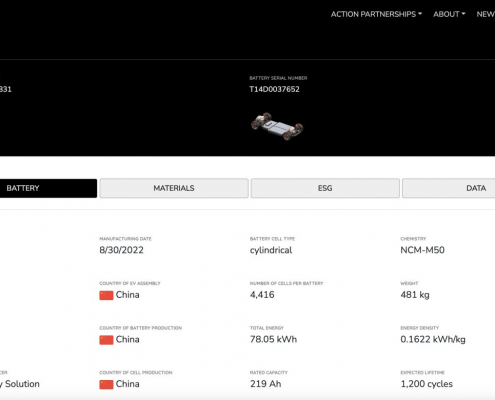This screenshot has height=400, width=495.
Task: Expand the Action Partnerships dropdown menu
Action: (376, 14)
